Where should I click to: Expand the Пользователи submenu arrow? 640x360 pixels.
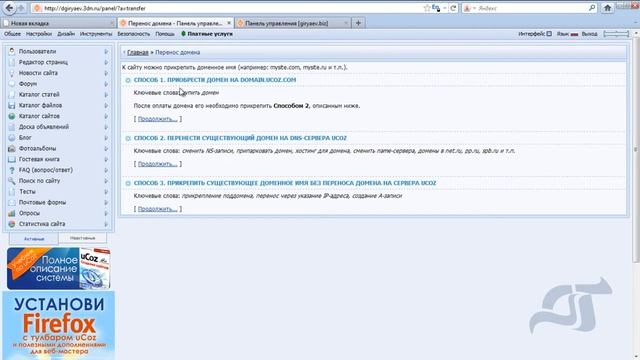[x=106, y=51]
